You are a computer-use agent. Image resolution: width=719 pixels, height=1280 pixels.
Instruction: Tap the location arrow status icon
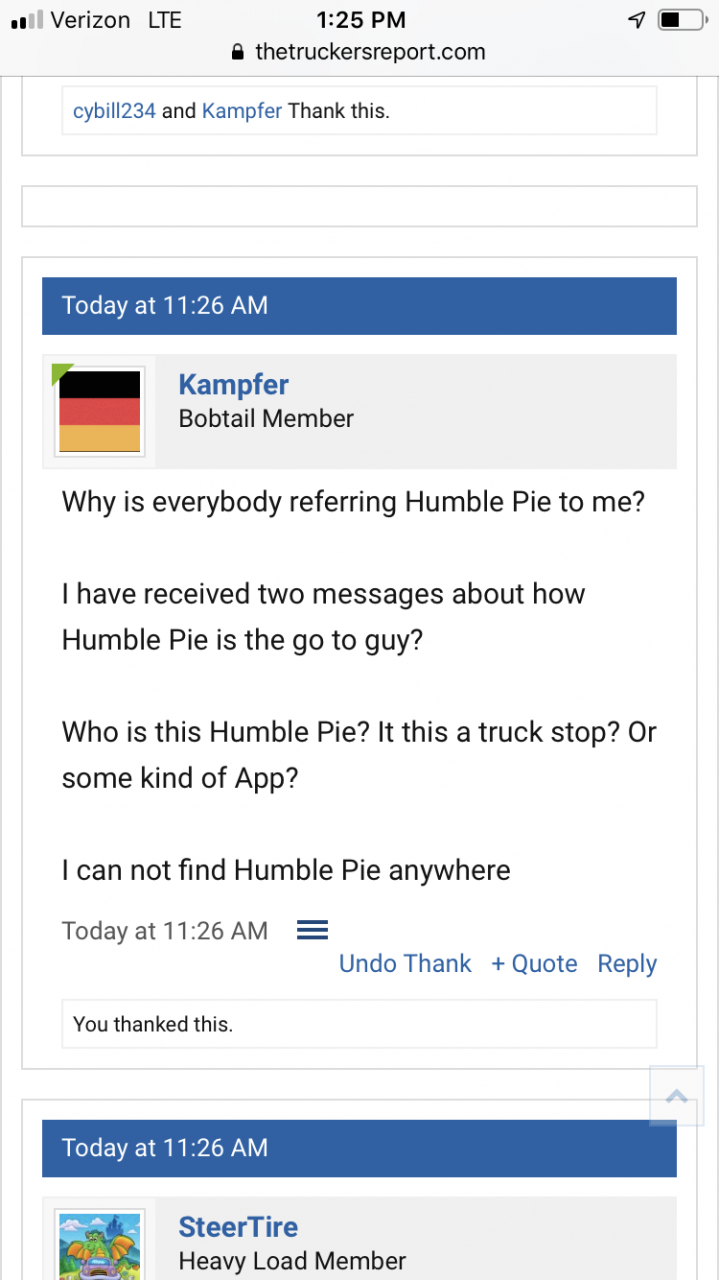(636, 19)
